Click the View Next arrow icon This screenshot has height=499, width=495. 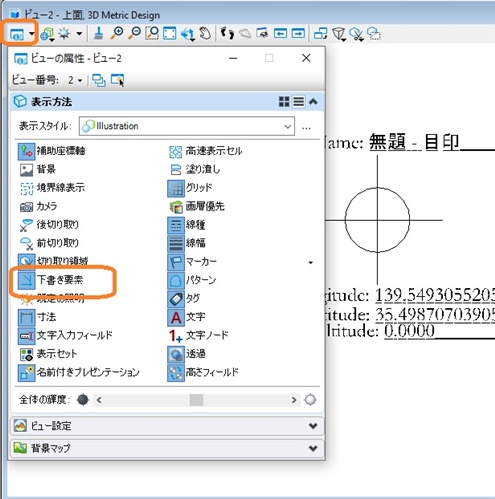(x=298, y=33)
